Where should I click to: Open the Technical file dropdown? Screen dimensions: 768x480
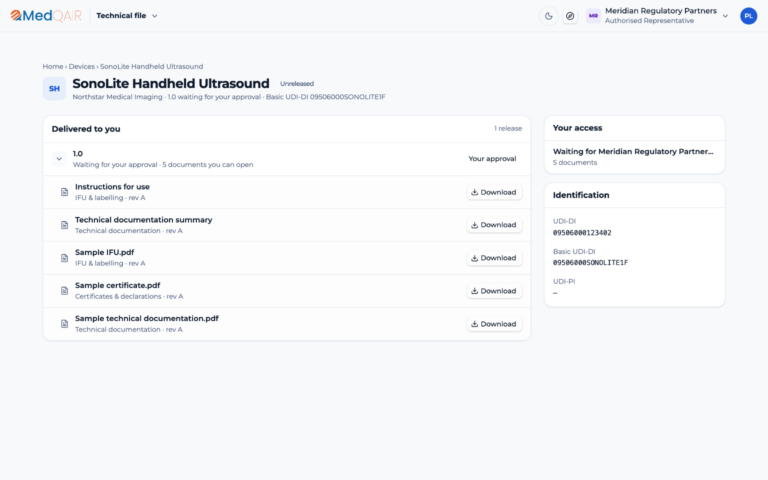(x=127, y=16)
